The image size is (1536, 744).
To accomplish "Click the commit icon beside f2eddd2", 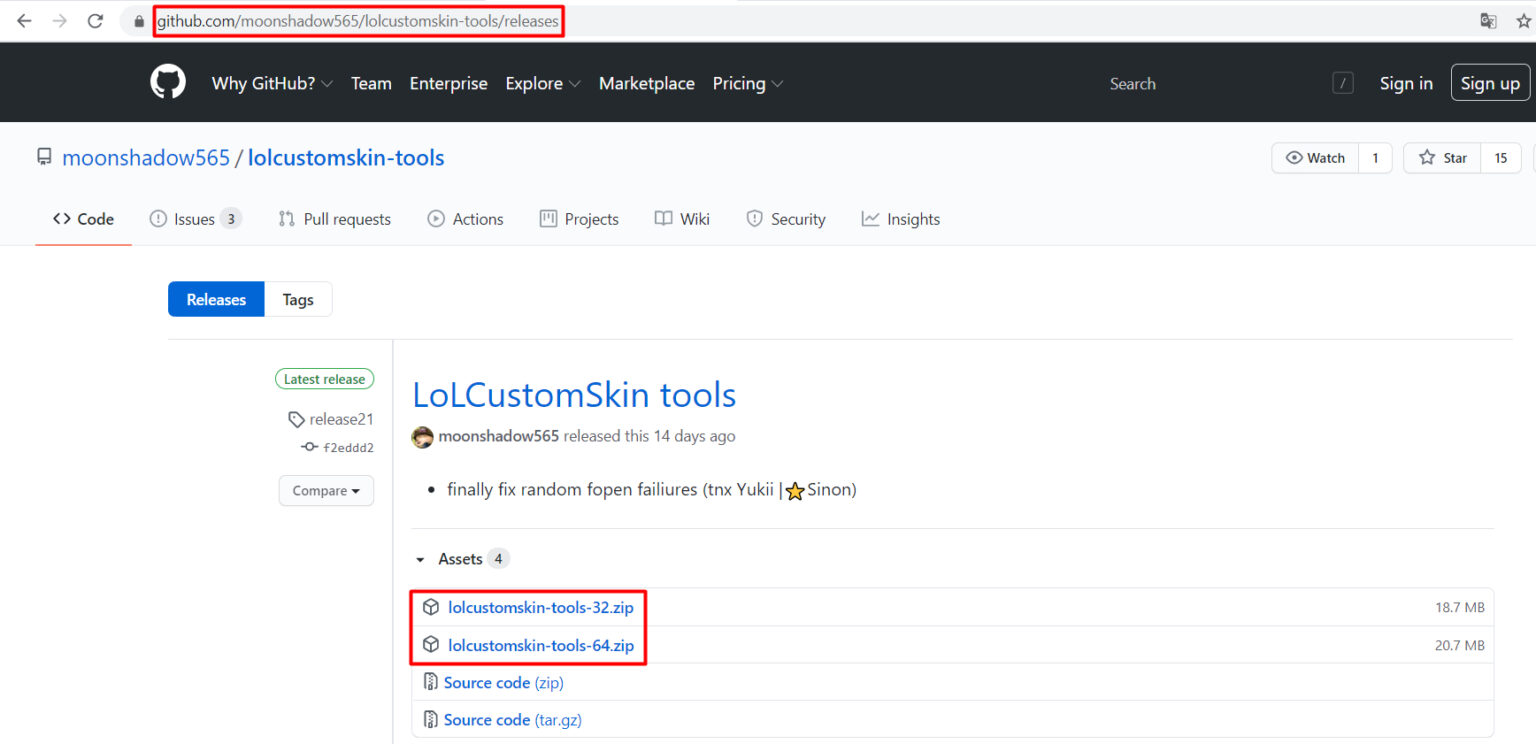I will click(310, 447).
